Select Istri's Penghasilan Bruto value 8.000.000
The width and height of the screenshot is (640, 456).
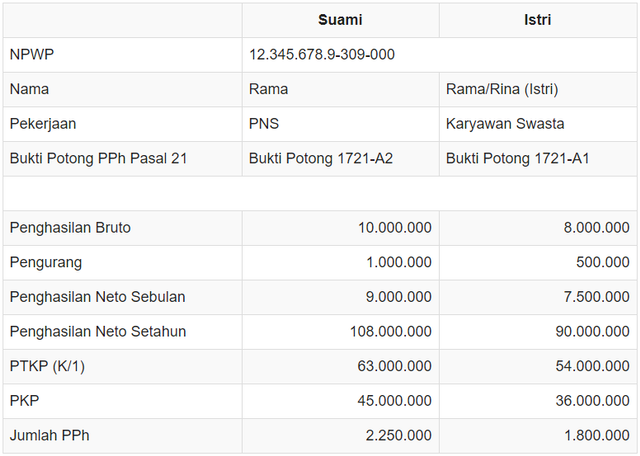pos(596,228)
